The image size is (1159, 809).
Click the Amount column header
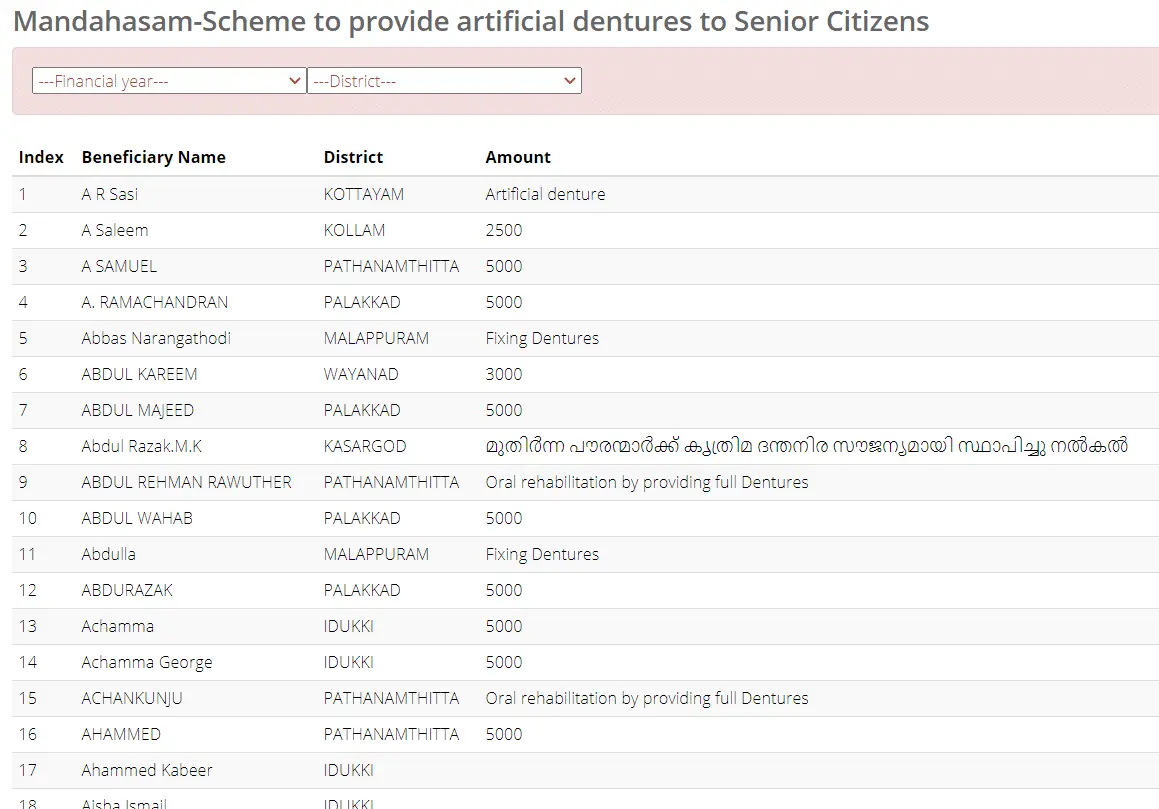click(518, 157)
